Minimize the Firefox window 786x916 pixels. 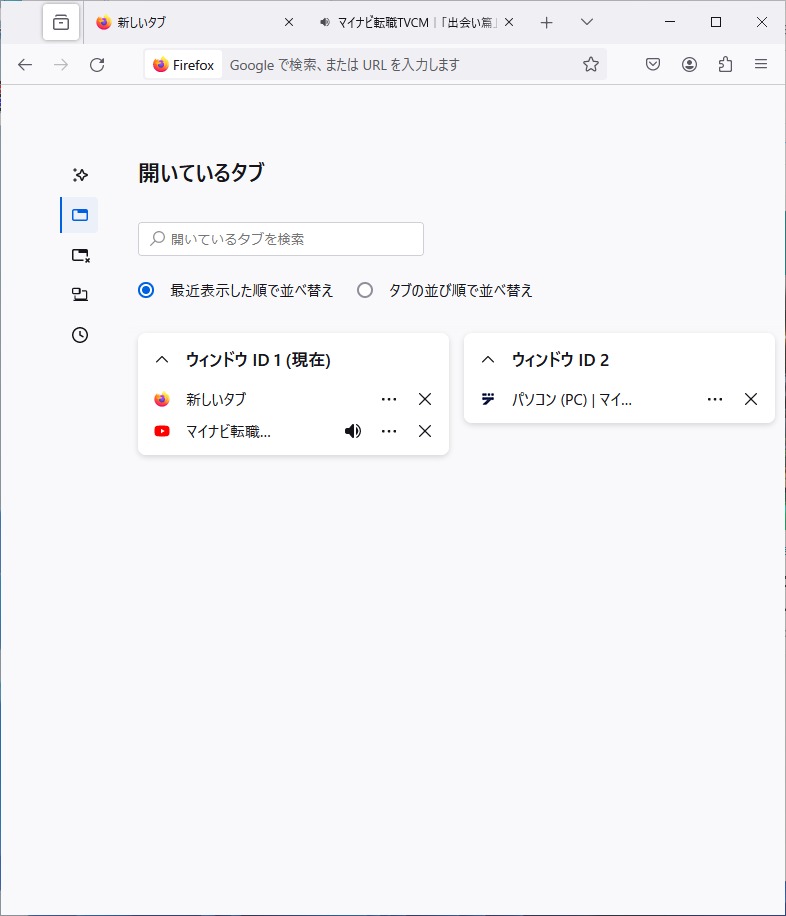pos(670,22)
